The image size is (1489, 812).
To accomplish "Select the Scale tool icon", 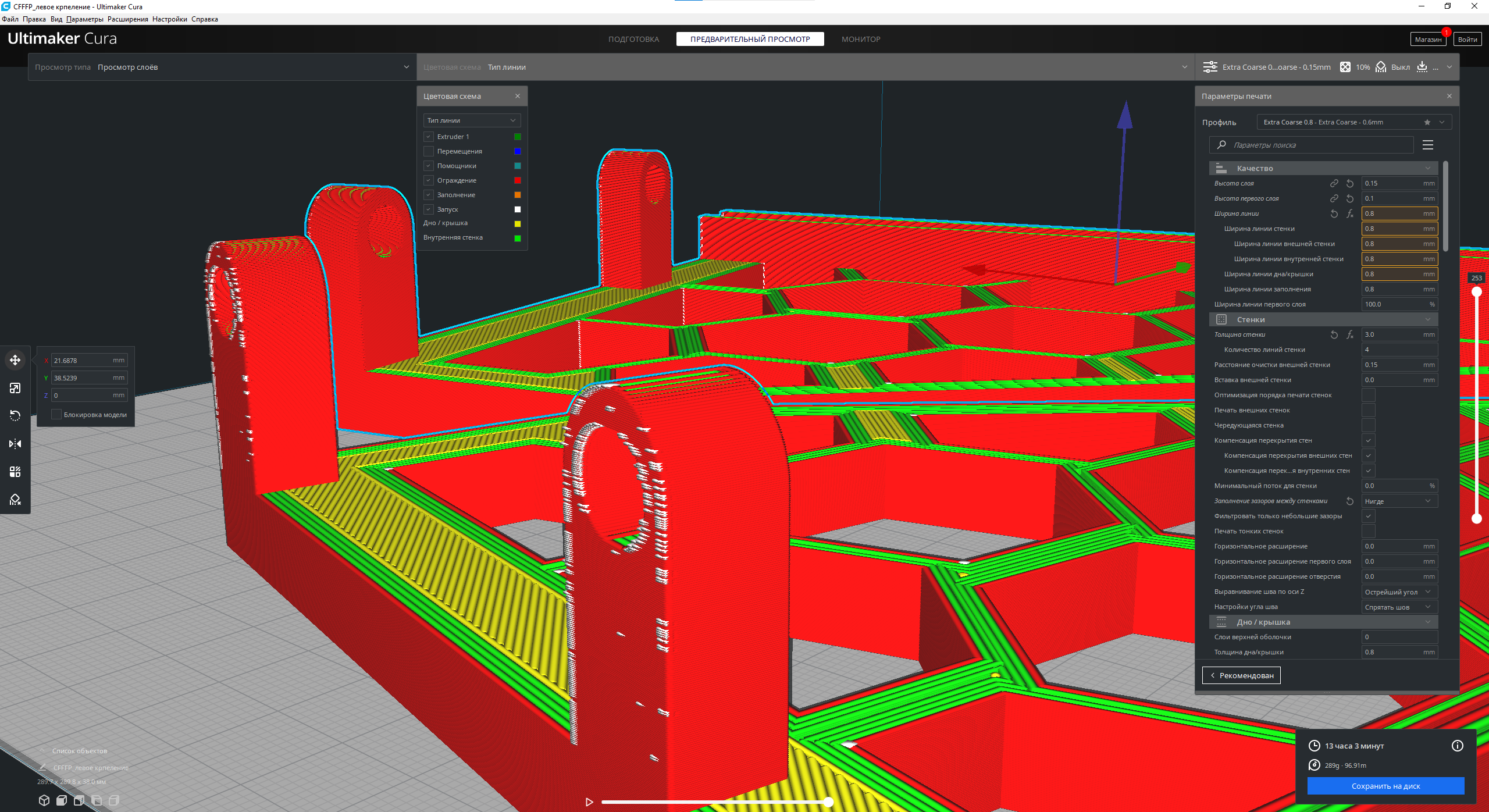I will coord(15,388).
